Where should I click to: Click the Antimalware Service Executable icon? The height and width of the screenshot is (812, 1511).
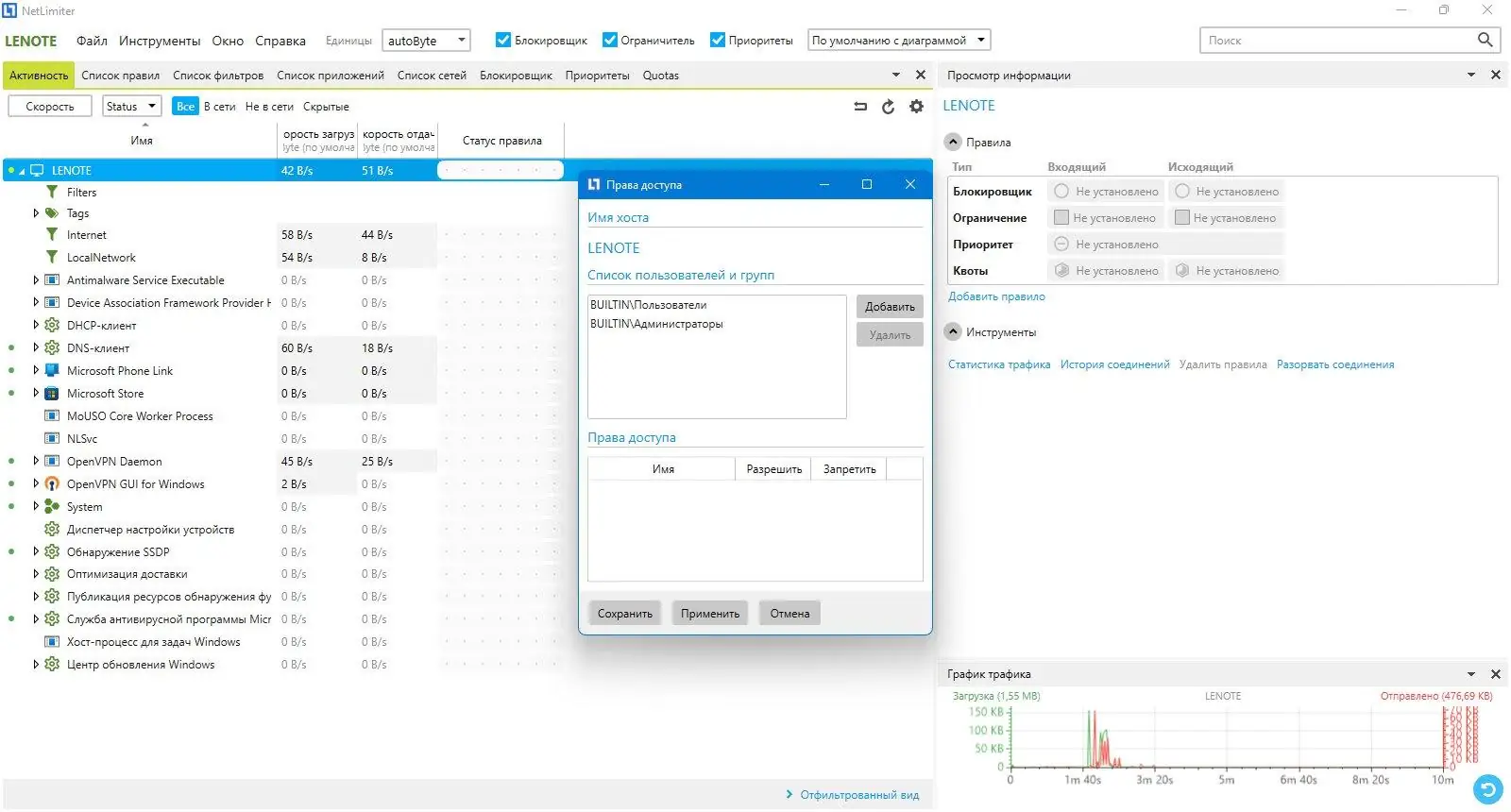(x=52, y=280)
